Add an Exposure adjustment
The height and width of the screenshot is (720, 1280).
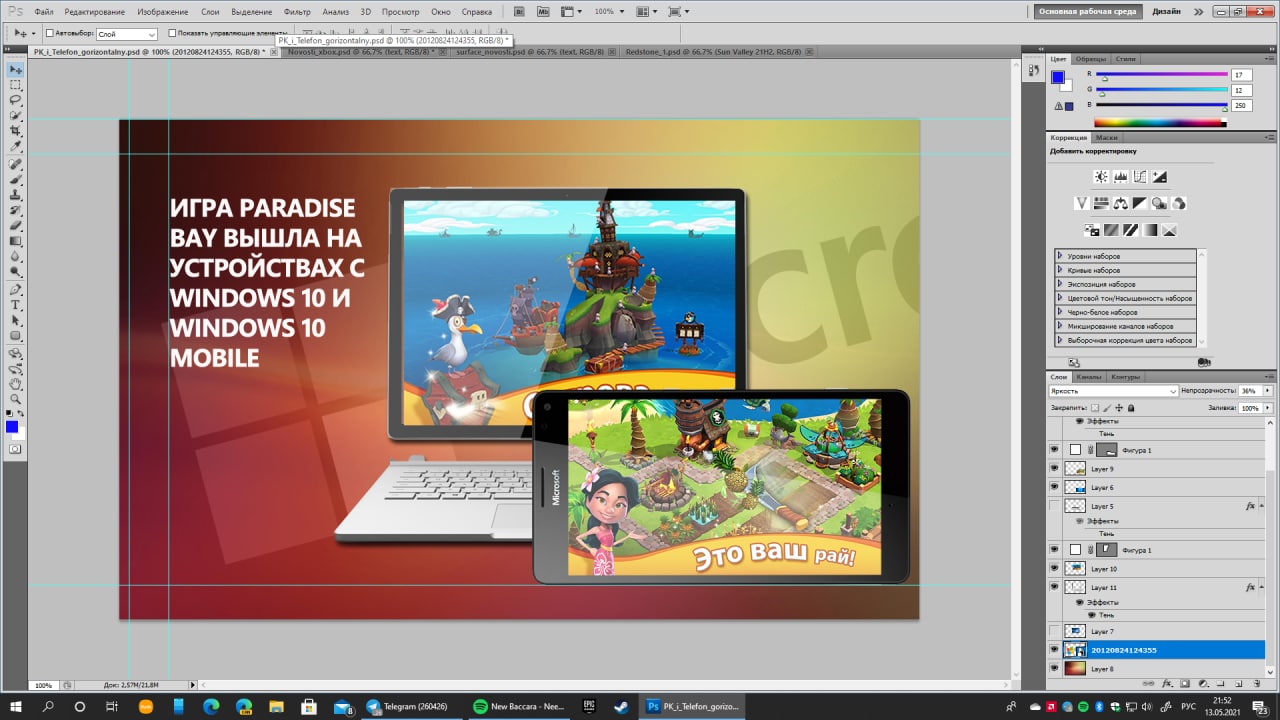pos(1159,177)
